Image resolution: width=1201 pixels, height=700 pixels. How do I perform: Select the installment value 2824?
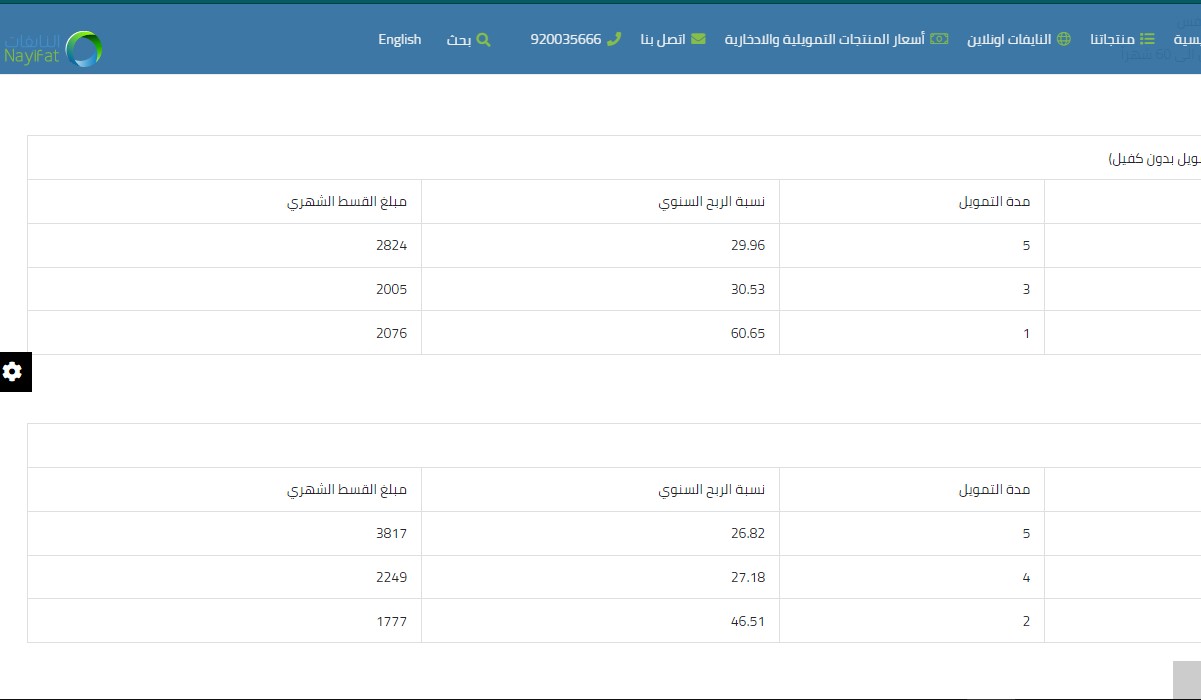pos(392,246)
